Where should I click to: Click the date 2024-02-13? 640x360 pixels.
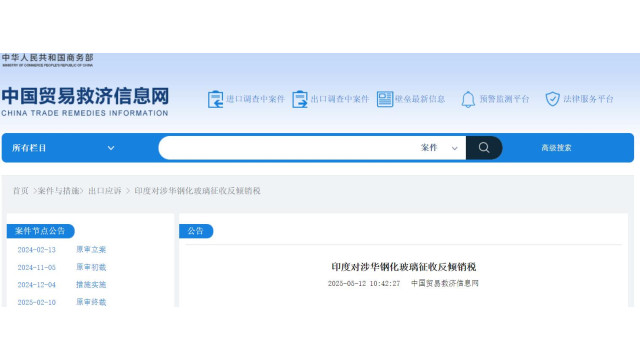[37, 250]
